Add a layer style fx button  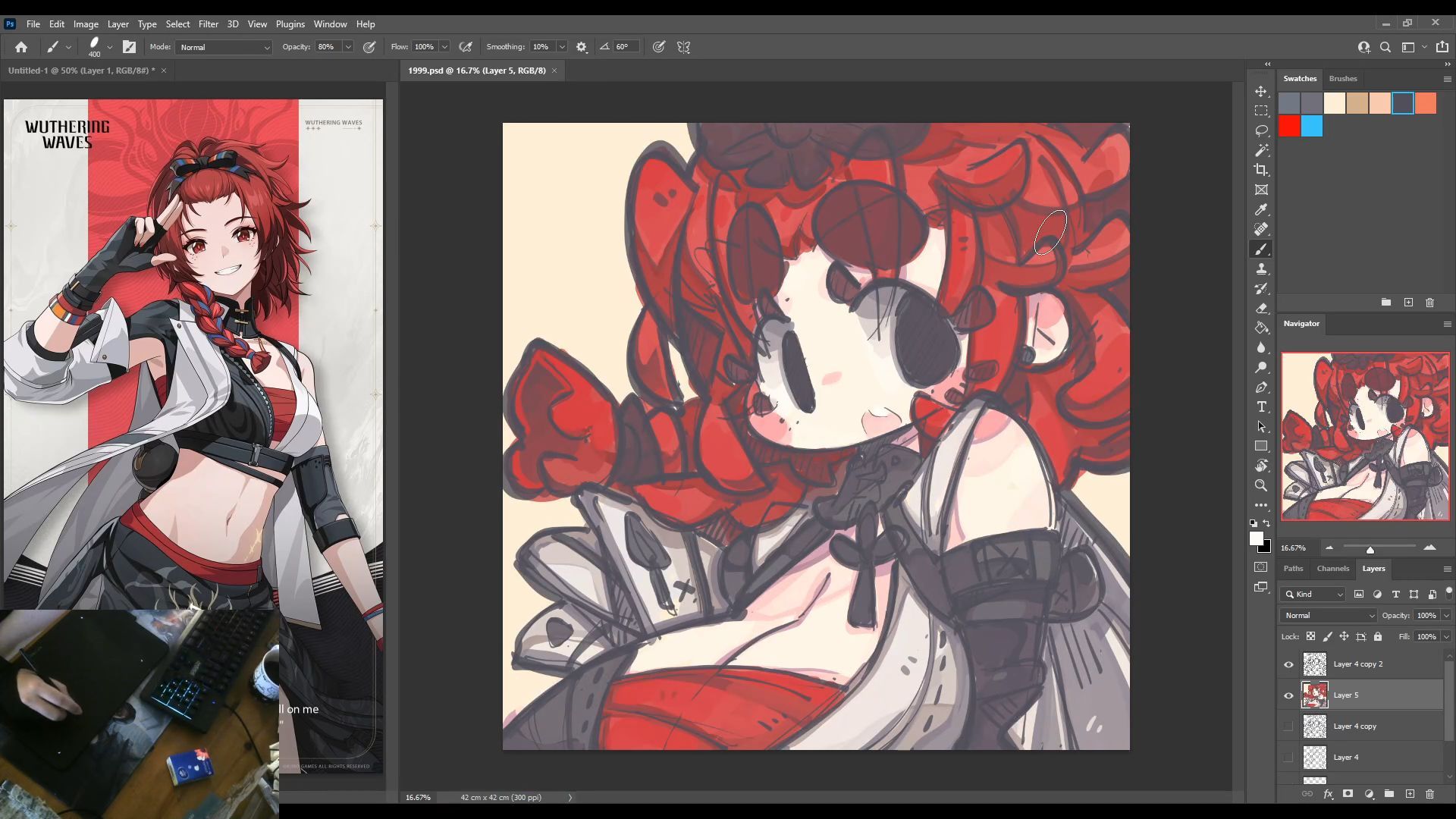pos(1328,794)
